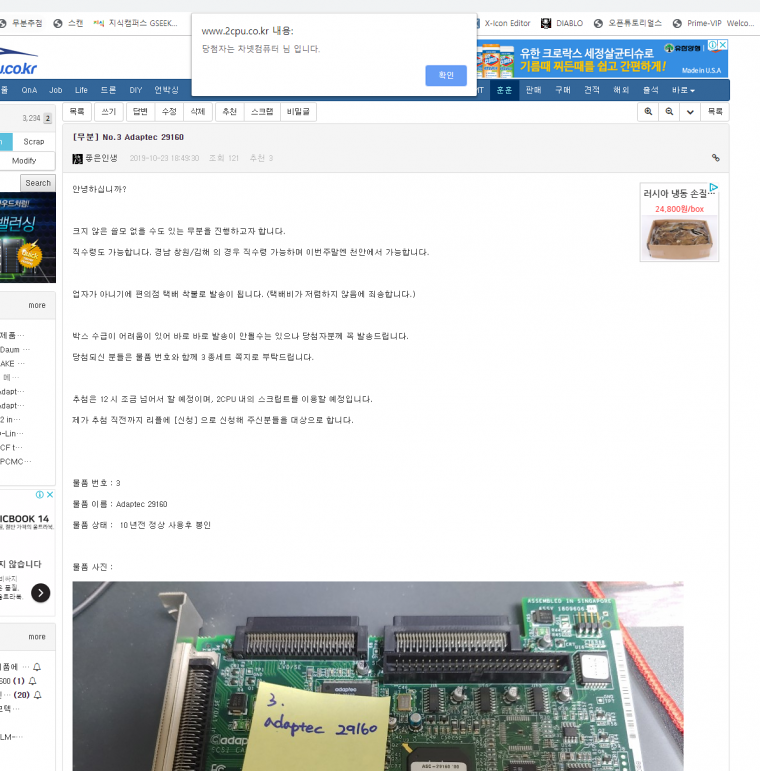Screen dimensions: 760x771
Task: Open the QnA menu
Action: pos(29,90)
